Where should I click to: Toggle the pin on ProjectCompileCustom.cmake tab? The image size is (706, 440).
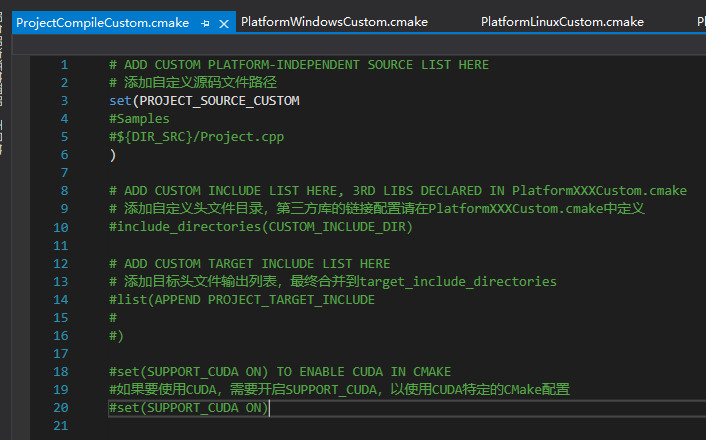(205, 22)
